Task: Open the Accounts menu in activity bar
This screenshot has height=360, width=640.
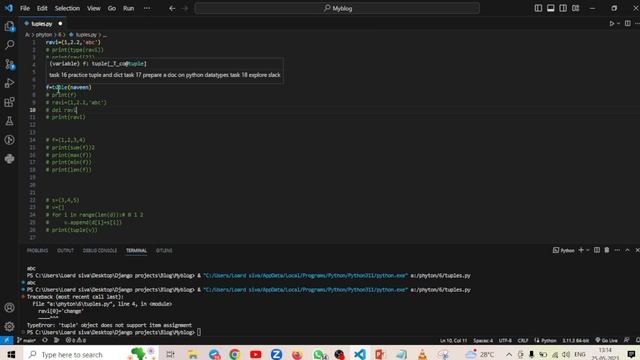Action: coord(9,307)
